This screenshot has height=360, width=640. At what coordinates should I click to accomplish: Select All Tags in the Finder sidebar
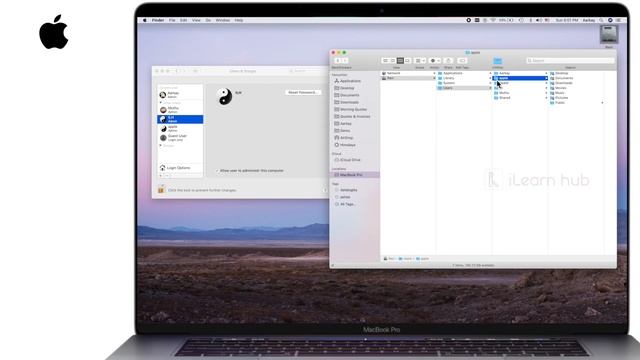point(344,204)
